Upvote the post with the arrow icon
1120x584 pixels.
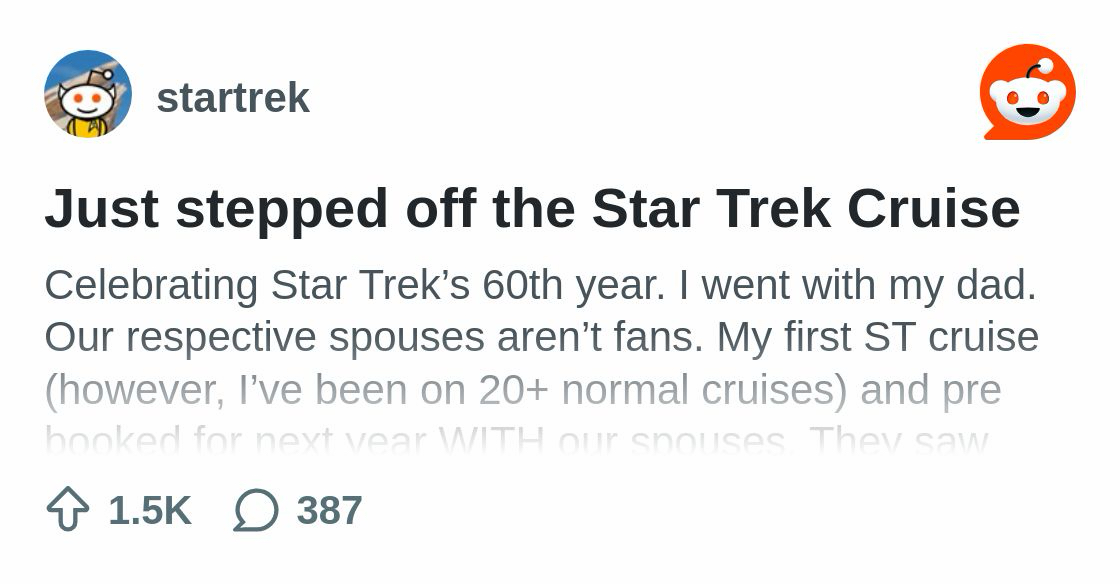(68, 510)
